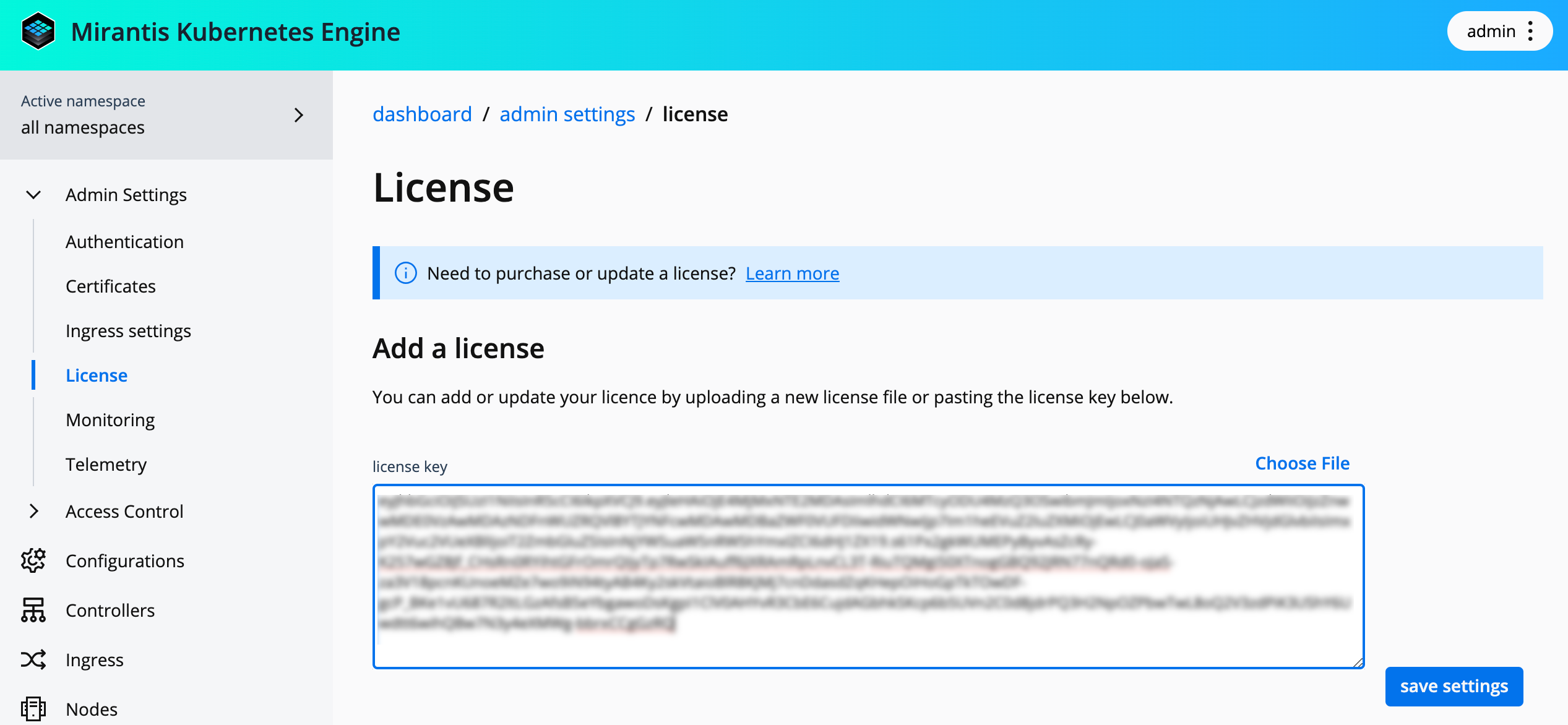The image size is (1568, 725).
Task: Open the admin user kebab menu
Action: tap(1530, 31)
